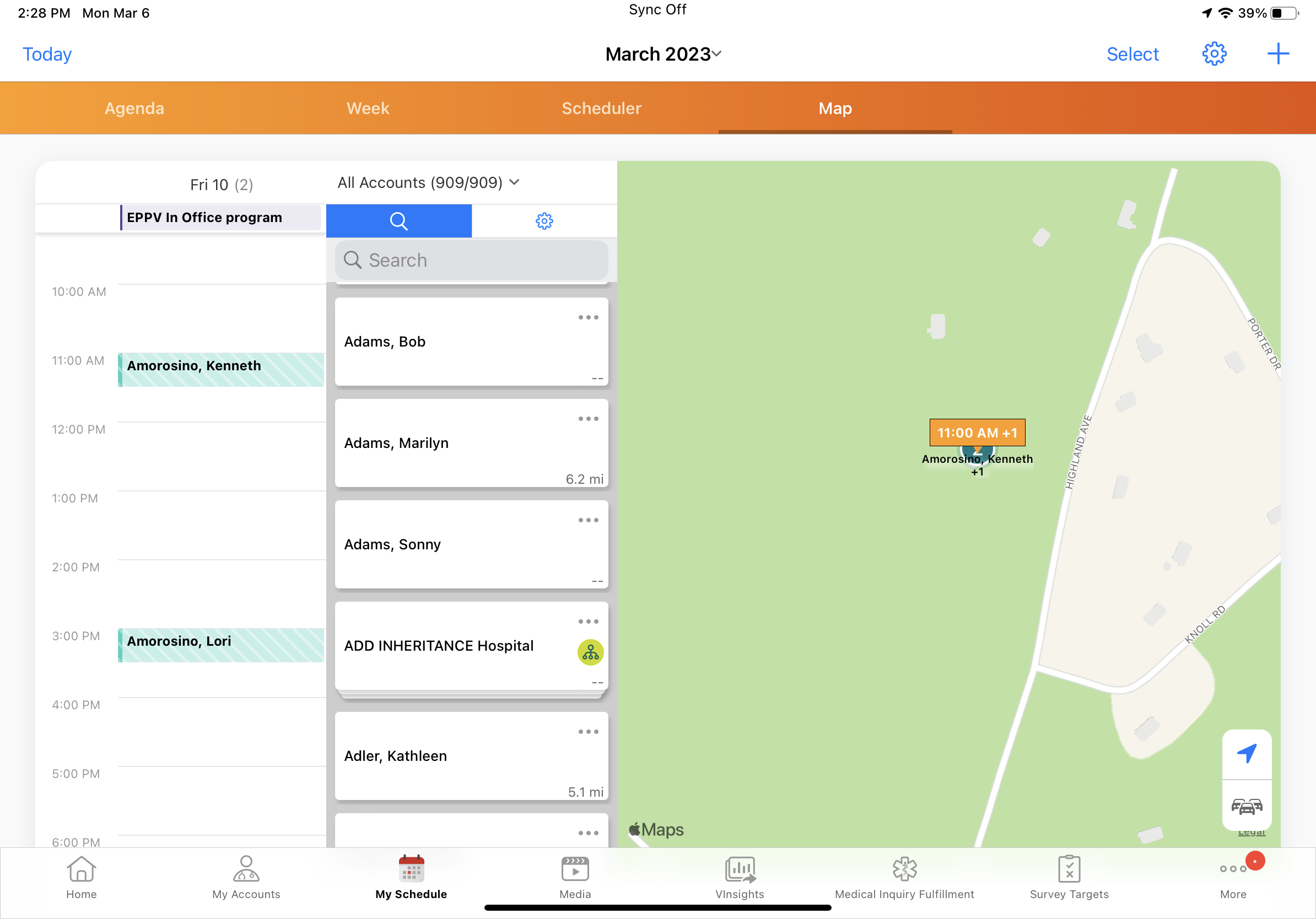This screenshot has width=1316, height=919.
Task: Tap the plus icon to add entry
Action: pyautogui.click(x=1277, y=54)
